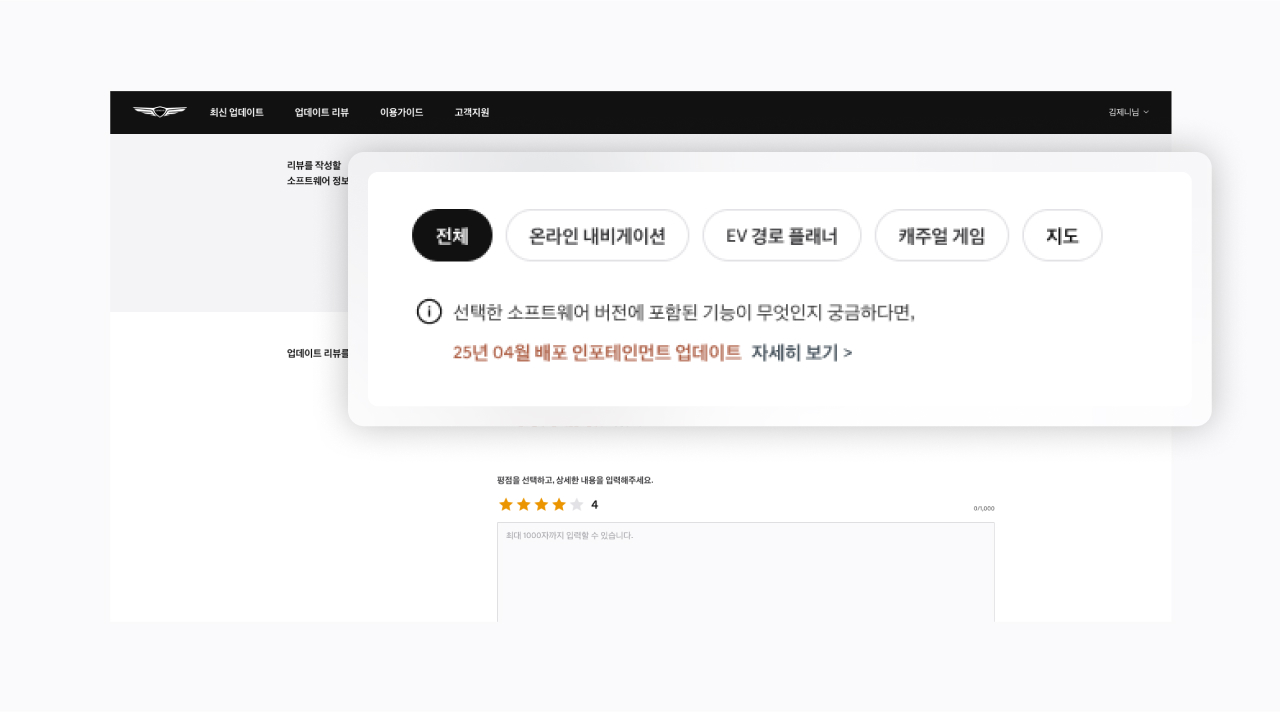Set rating to two stars
This screenshot has width=1280, height=712.
coord(524,504)
